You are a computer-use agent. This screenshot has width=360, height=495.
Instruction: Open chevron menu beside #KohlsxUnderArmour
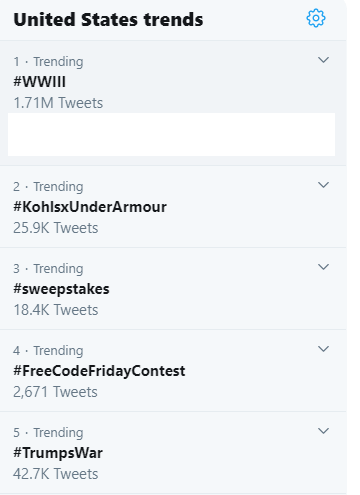(323, 185)
